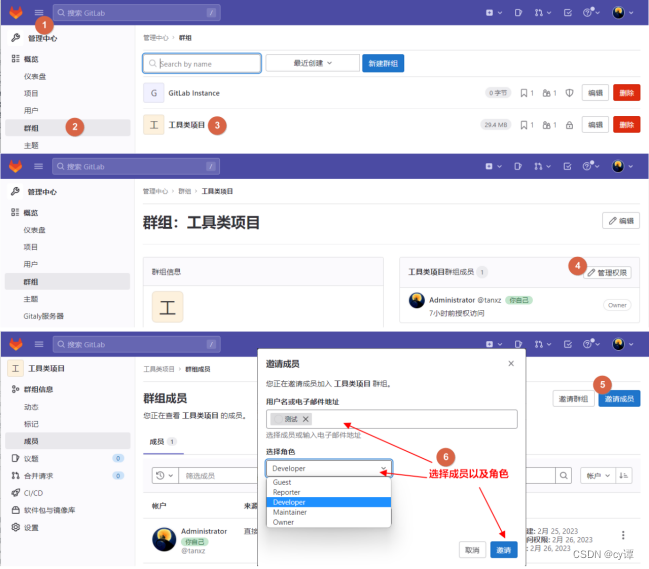Click the large 工 avatar under 群组信息 card
The height and width of the screenshot is (569, 649).
pos(168,307)
